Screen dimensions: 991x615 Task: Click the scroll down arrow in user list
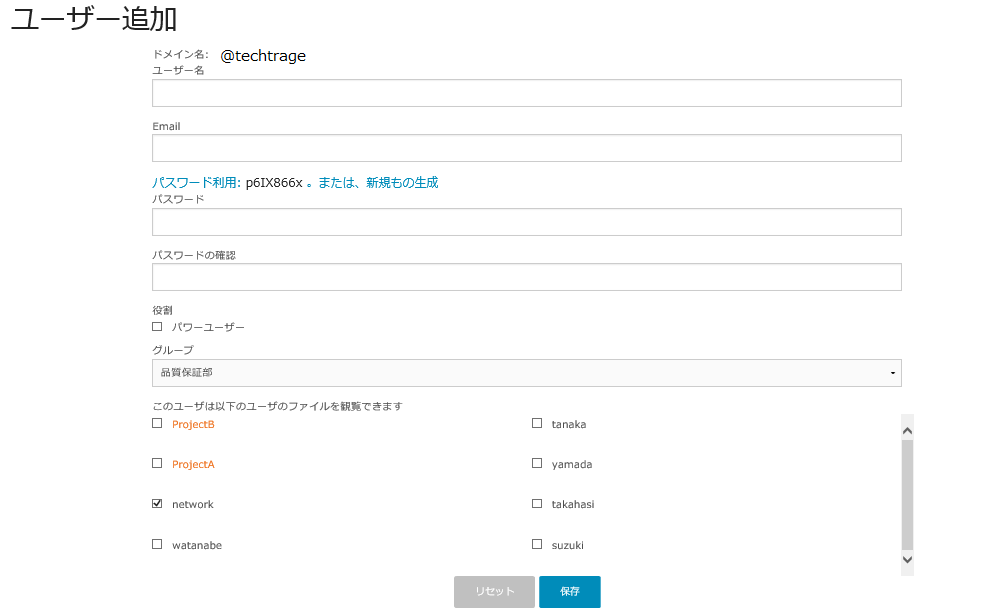point(907,560)
